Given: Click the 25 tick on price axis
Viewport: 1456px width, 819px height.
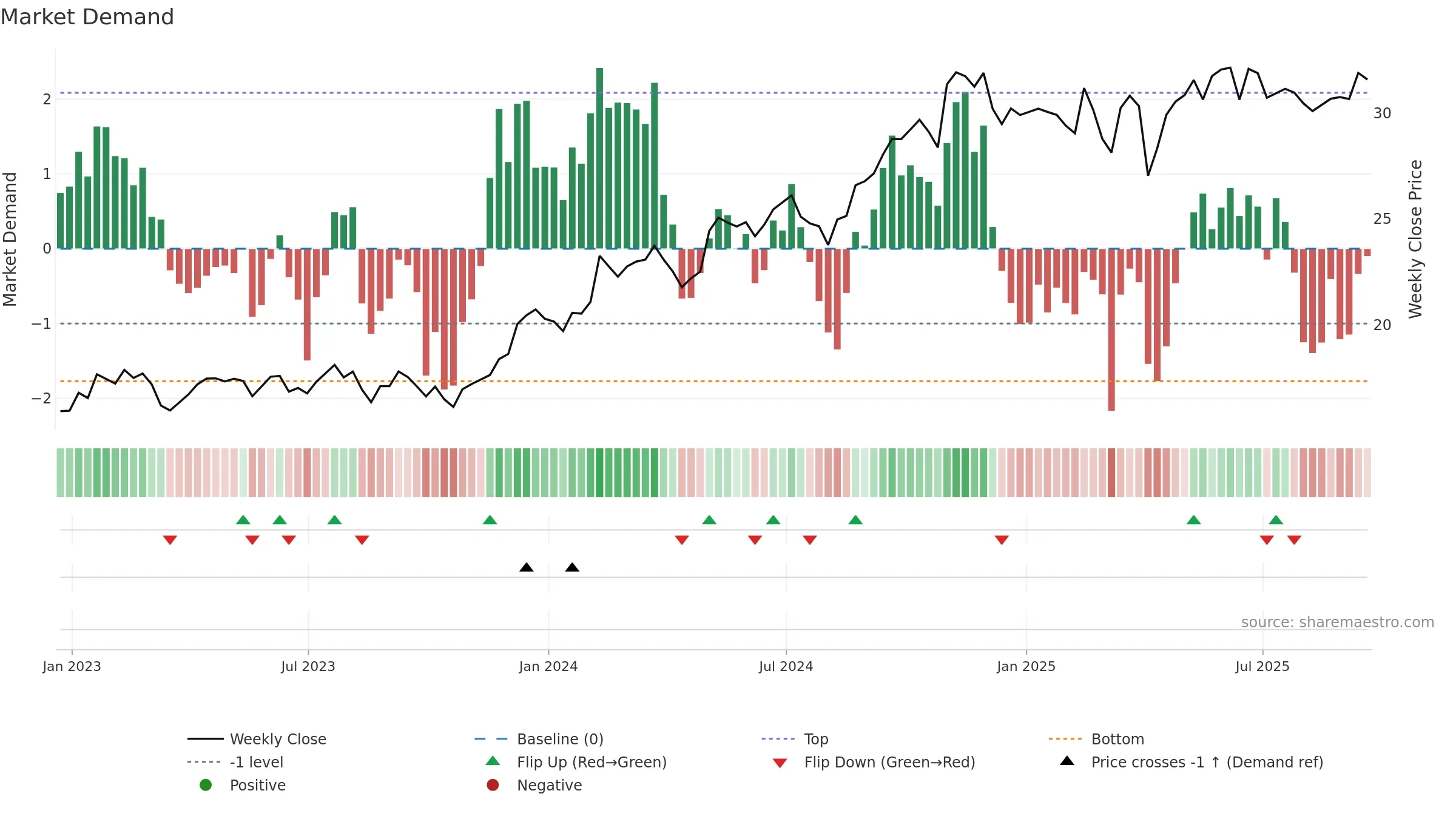Looking at the screenshot, I should click(1383, 219).
